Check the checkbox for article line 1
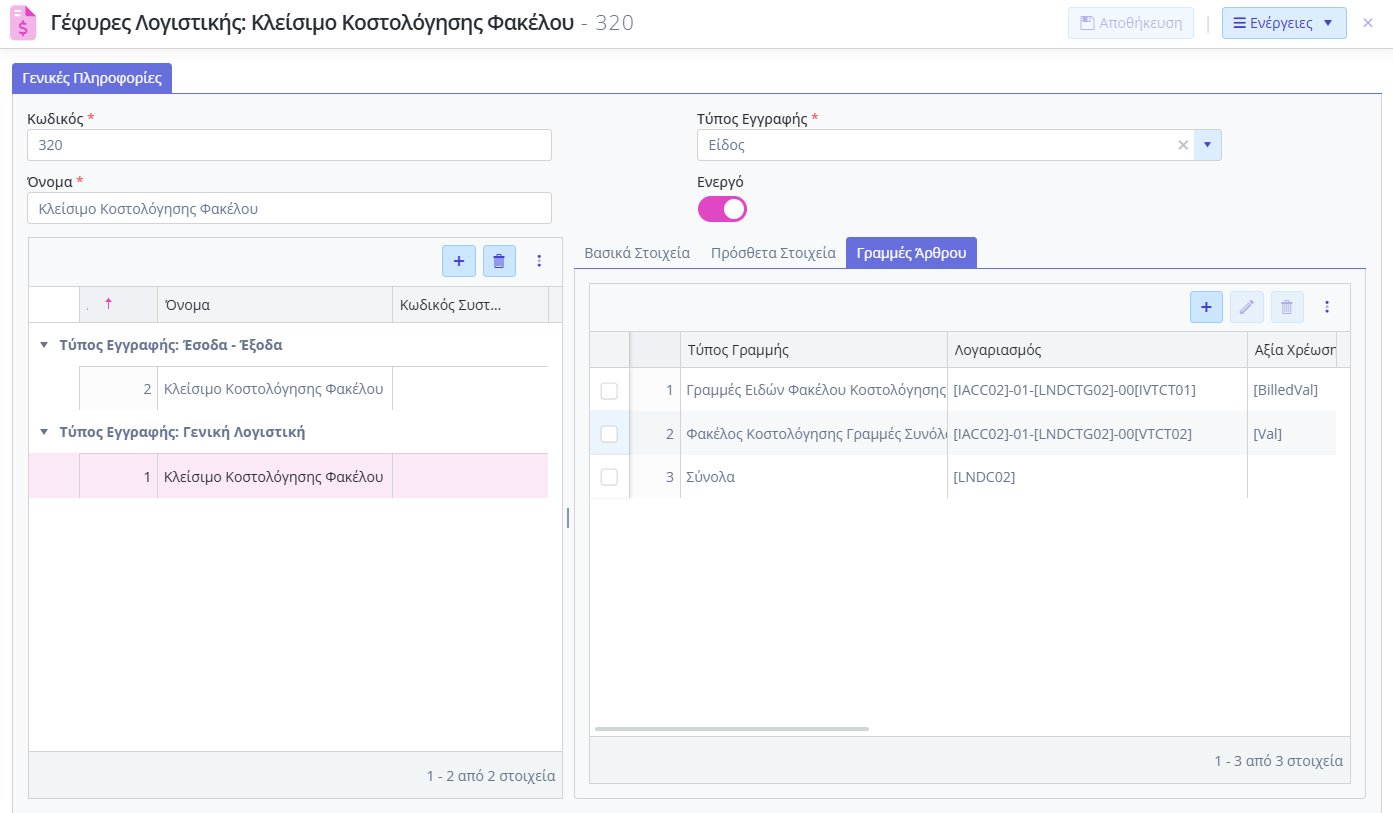Viewport: 1393px width, 813px height. tap(609, 391)
